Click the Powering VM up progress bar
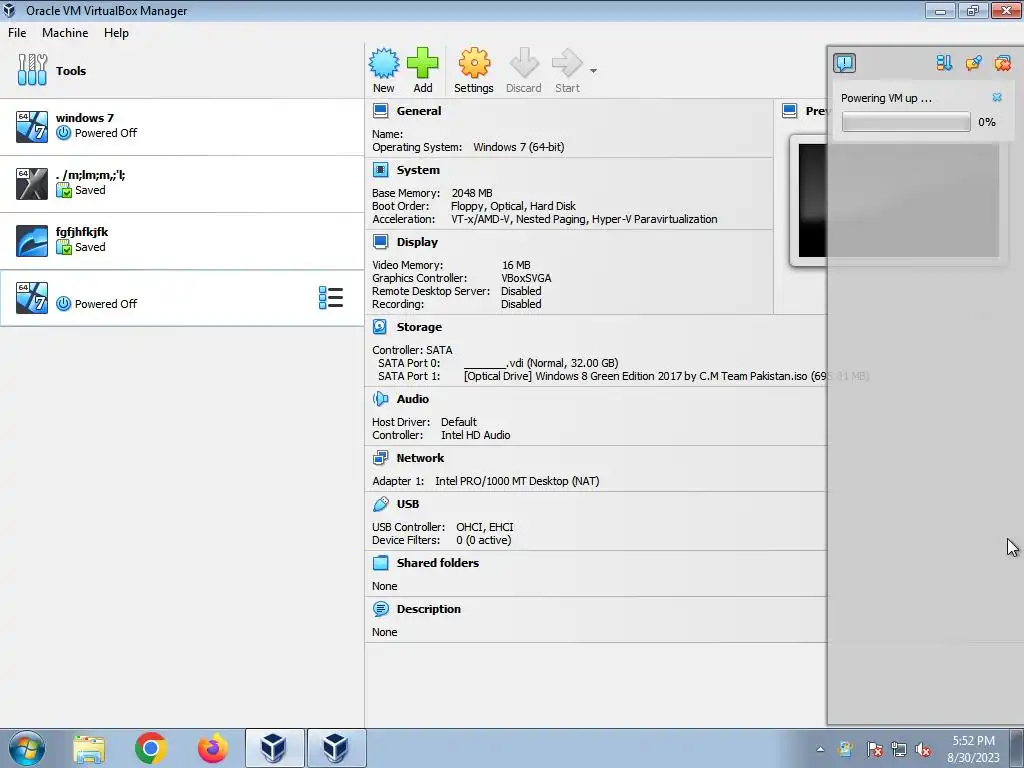Image resolution: width=1024 pixels, height=768 pixels. (906, 122)
